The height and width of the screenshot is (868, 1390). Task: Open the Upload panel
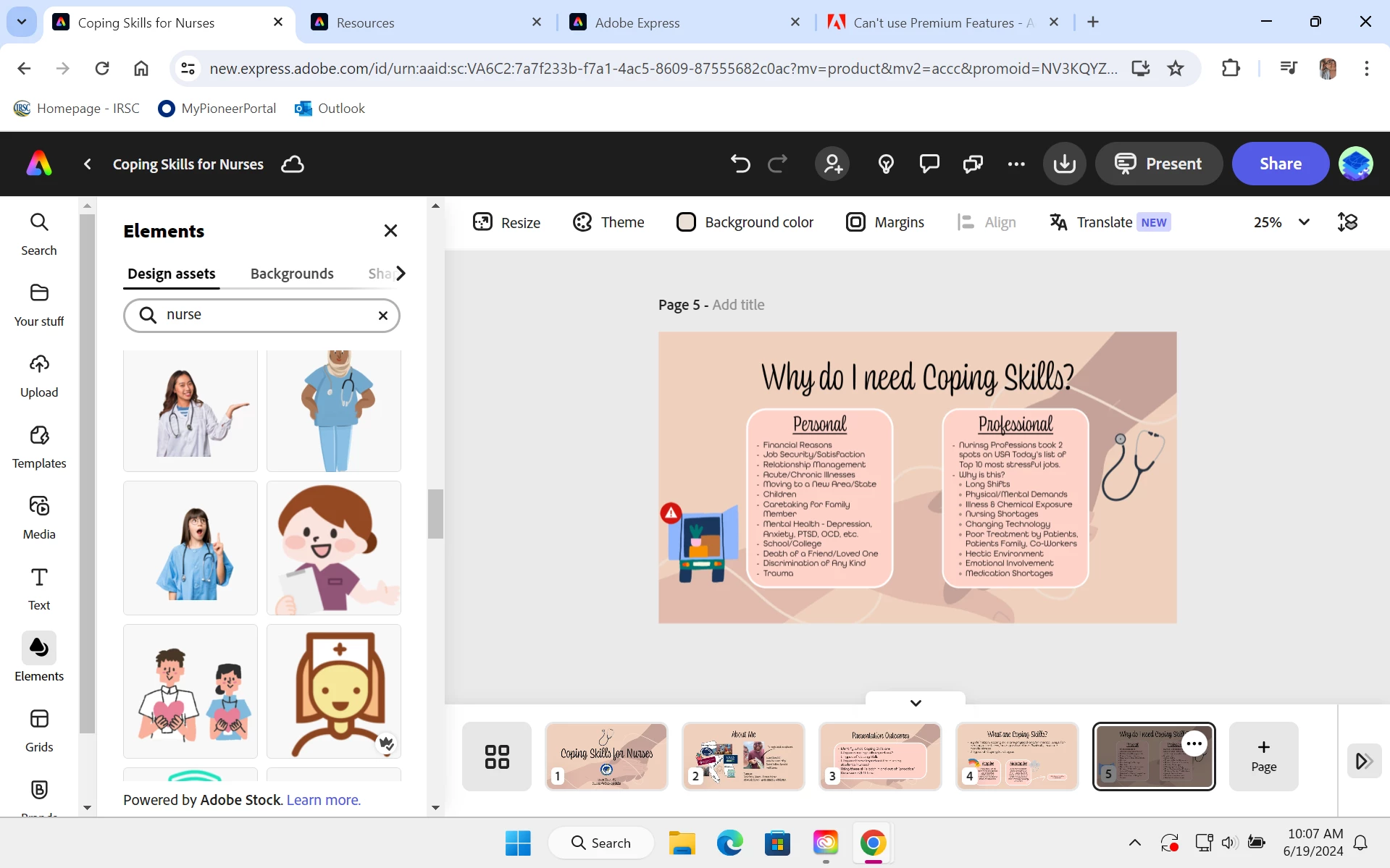tap(39, 376)
